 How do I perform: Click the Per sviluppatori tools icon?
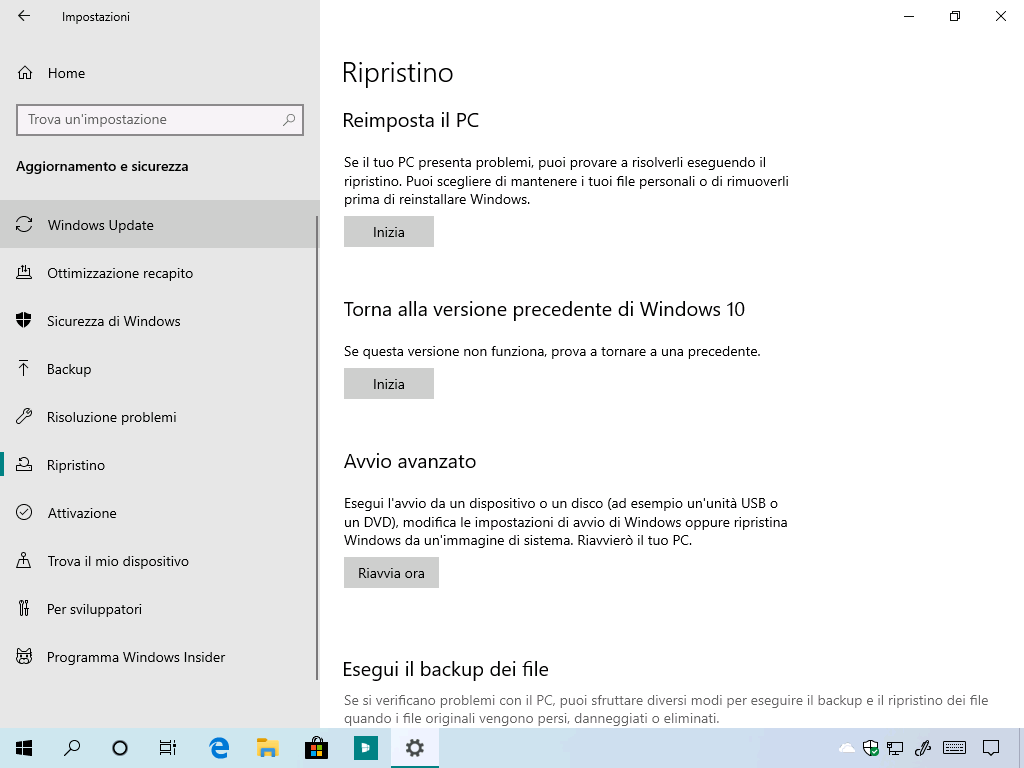(24, 609)
